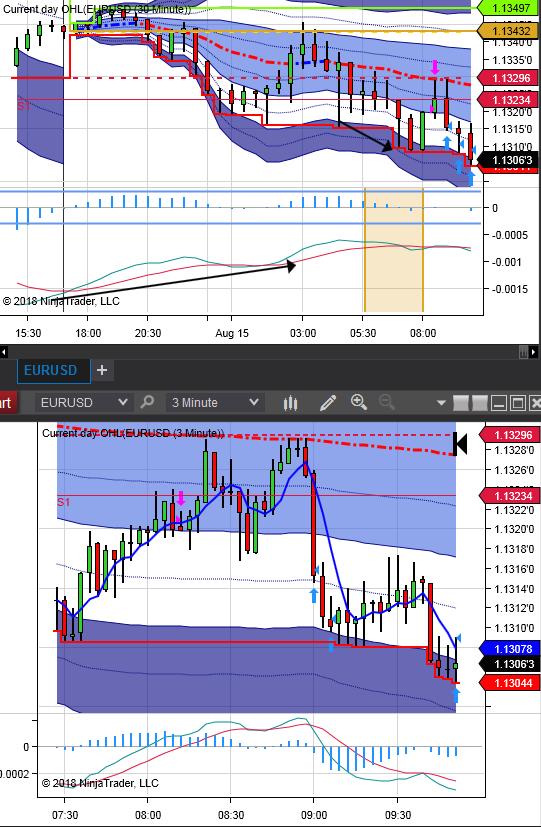
Task: Click the instrument link square in toolbar
Action: [461, 403]
